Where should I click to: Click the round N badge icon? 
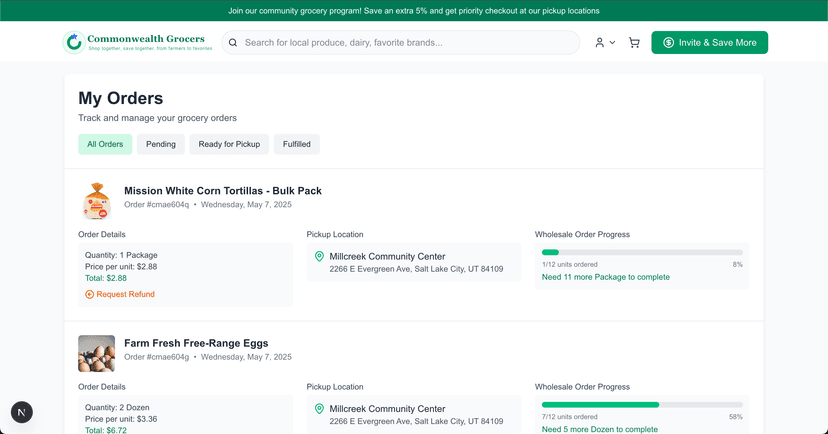click(22, 412)
